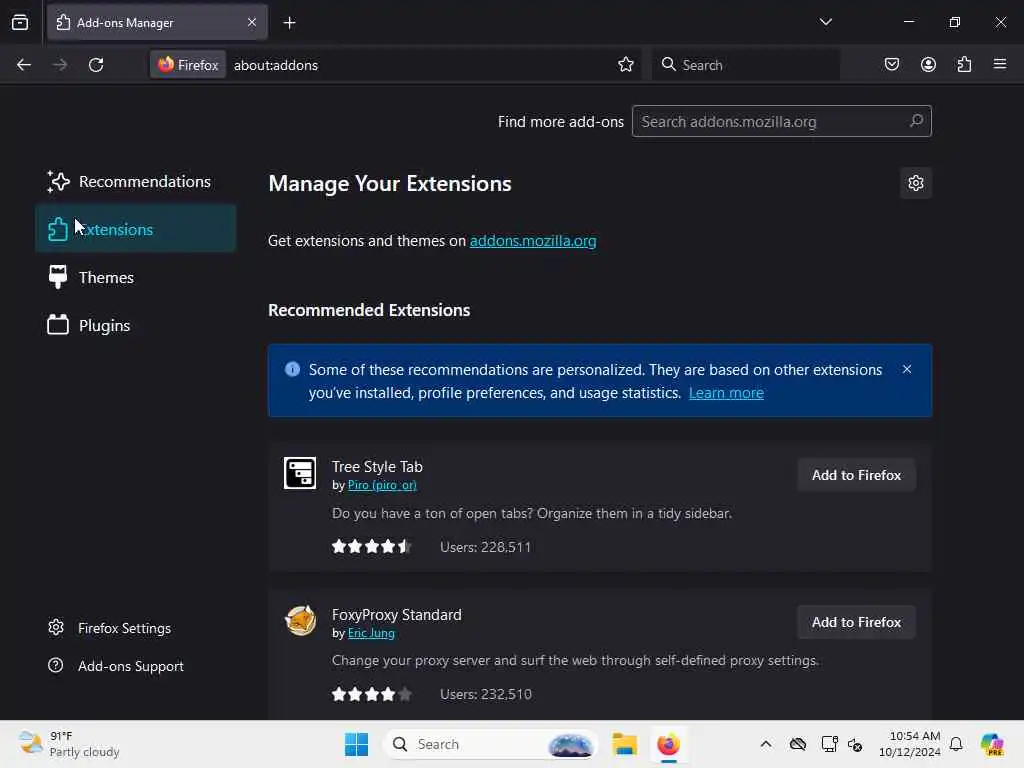Open Themes category in sidebar
This screenshot has width=1024, height=768.
click(x=135, y=278)
